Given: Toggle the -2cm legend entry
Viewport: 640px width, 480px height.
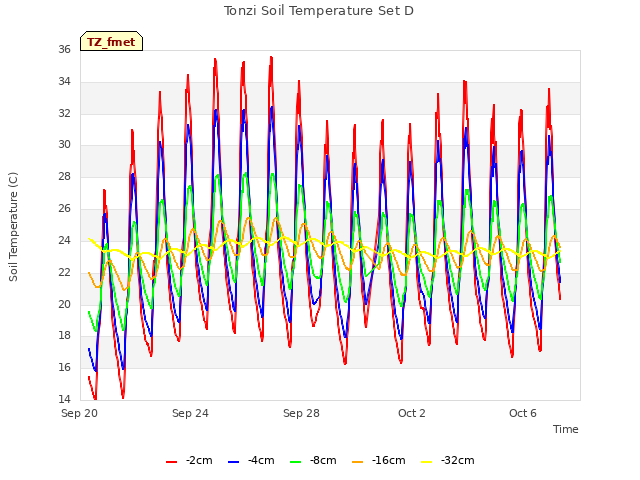Looking at the screenshot, I should coord(189,460).
